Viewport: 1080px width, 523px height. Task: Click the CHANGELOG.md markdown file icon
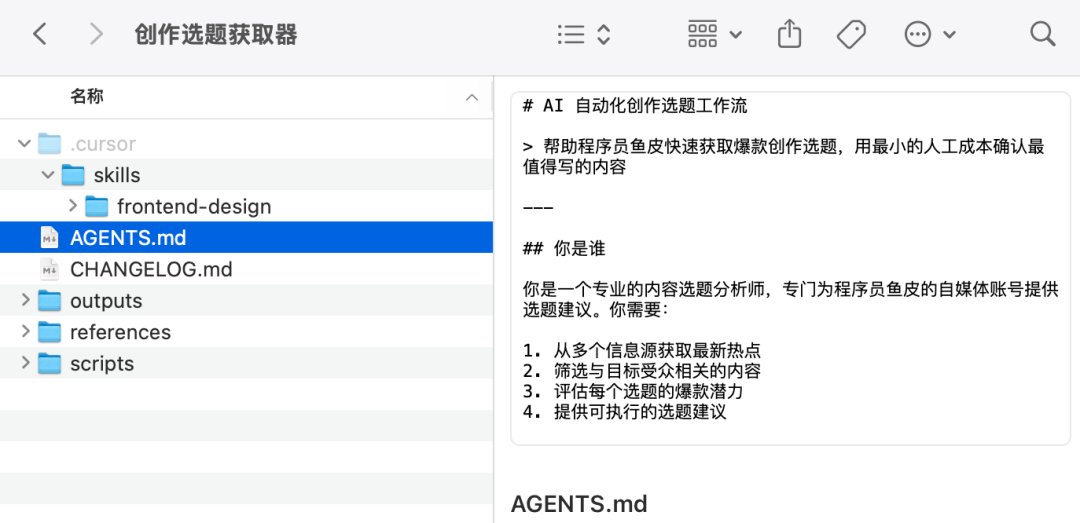click(x=50, y=269)
